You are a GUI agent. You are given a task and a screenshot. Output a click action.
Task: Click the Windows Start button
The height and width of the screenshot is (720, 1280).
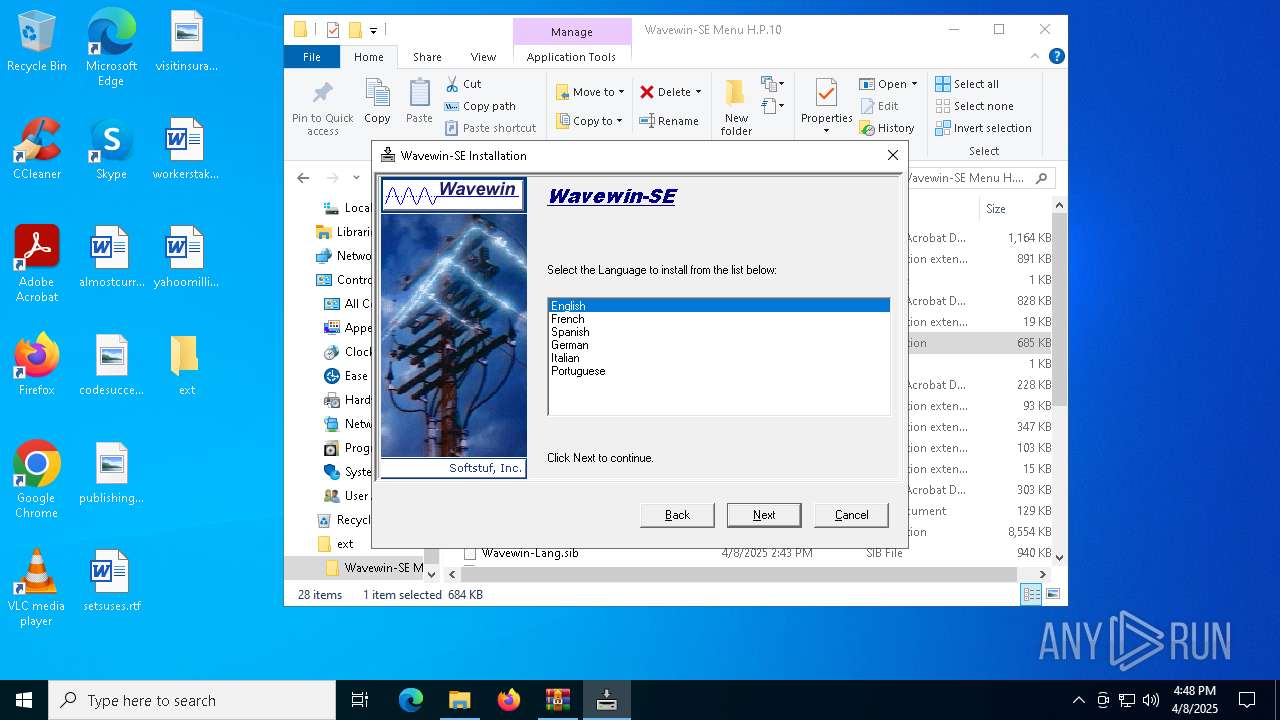coord(24,700)
